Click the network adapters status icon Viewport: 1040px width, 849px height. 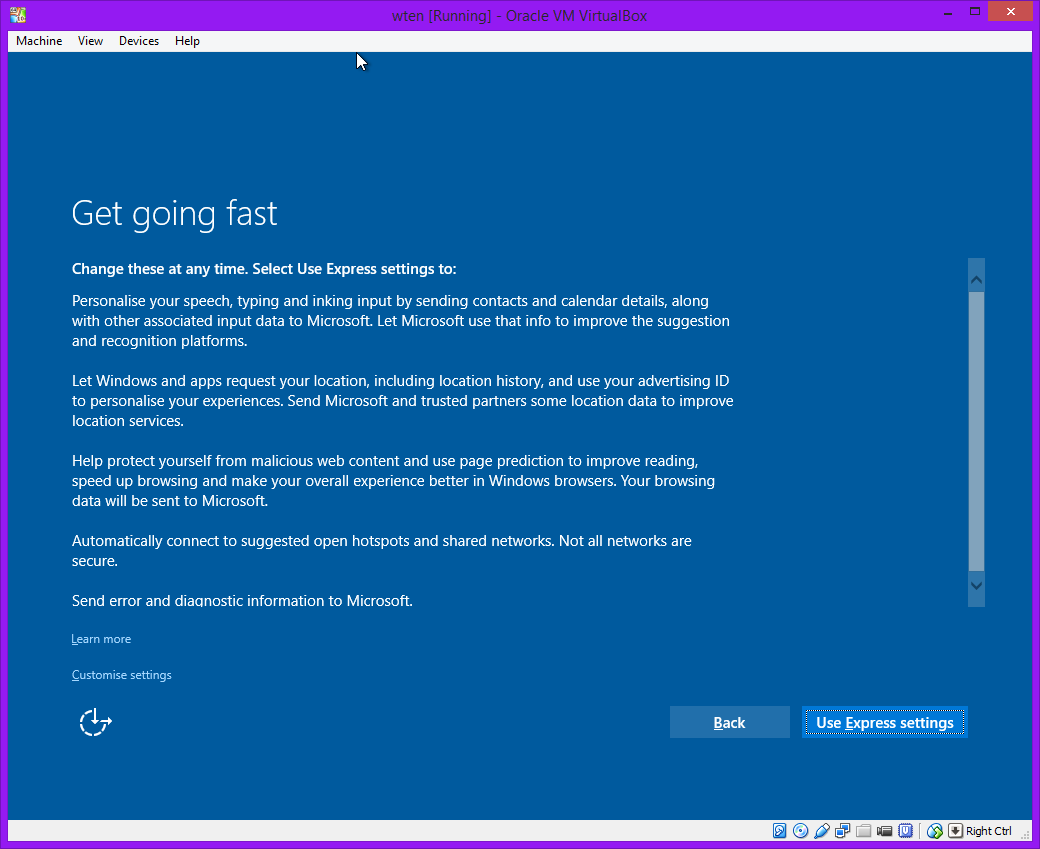(x=843, y=831)
